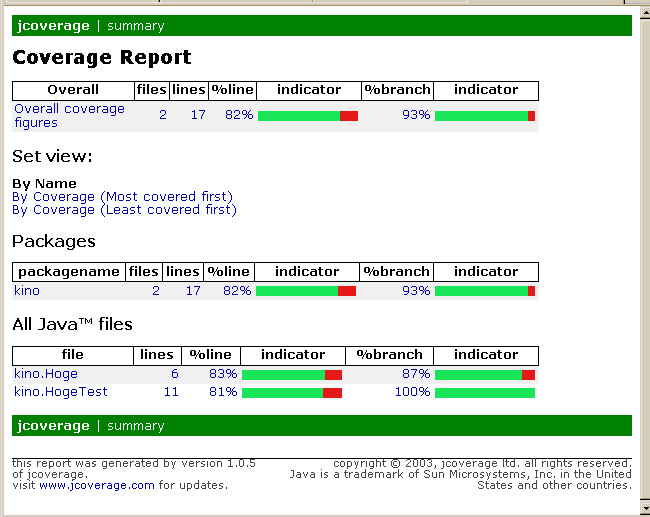This screenshot has height=517, width=650.
Task: Visit the www.jcoverage.com link
Action: (x=97, y=485)
